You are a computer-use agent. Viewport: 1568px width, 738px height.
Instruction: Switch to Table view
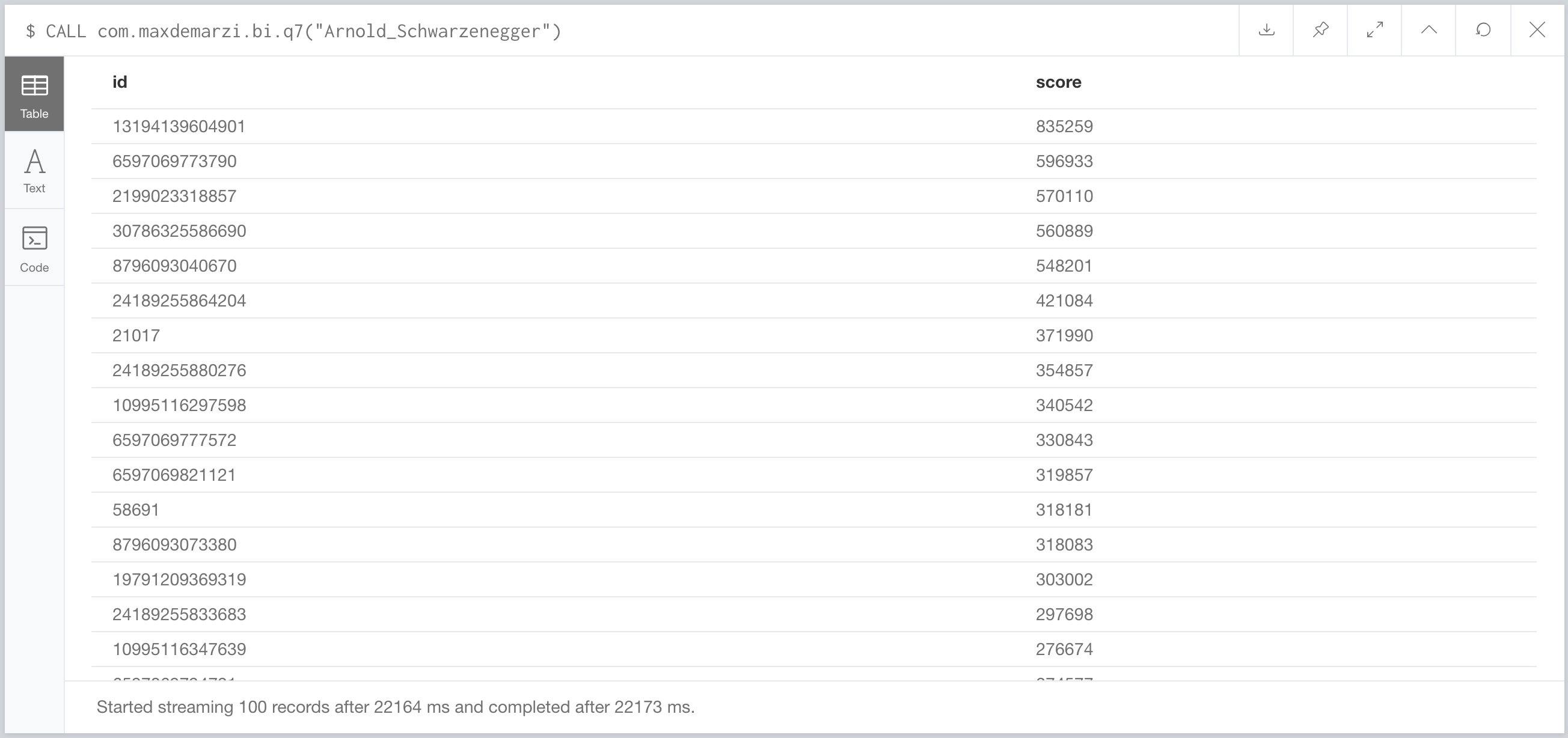coord(34,94)
